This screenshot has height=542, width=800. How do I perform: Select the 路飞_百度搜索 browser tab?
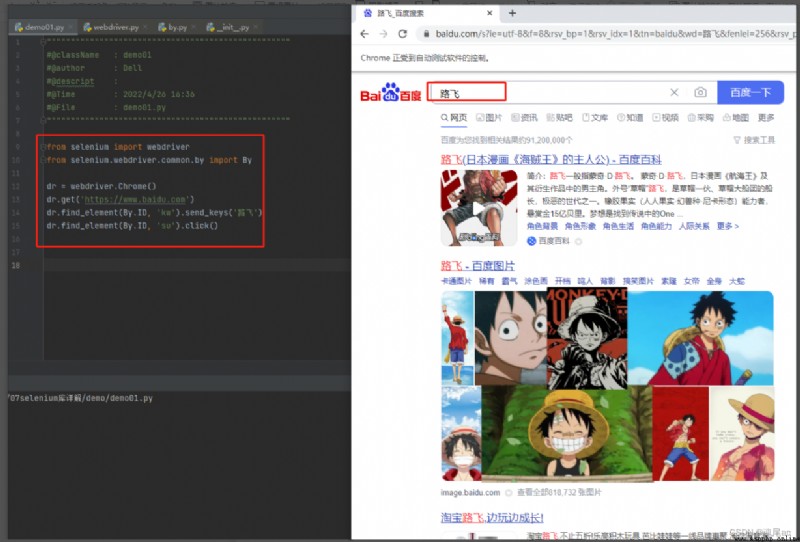426,13
